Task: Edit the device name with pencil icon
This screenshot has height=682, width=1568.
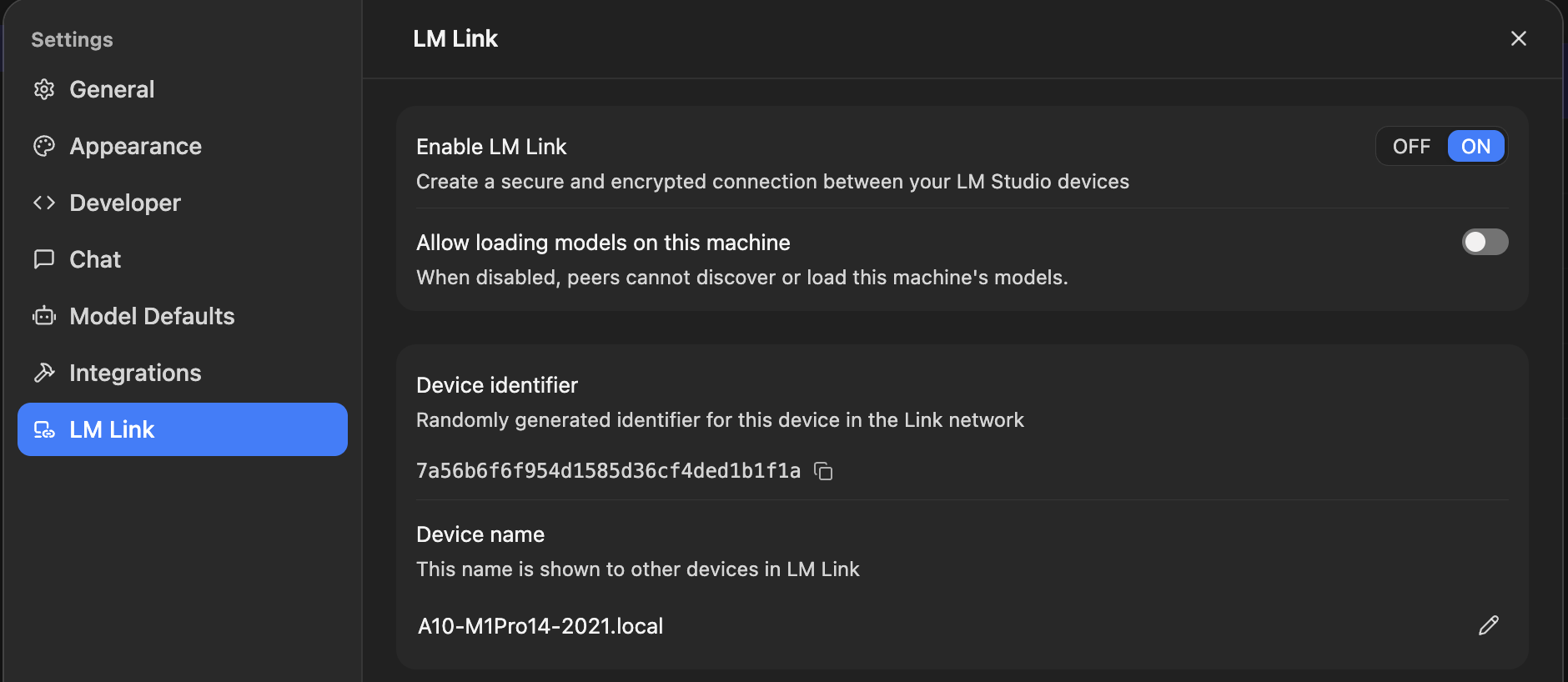Action: [1489, 625]
